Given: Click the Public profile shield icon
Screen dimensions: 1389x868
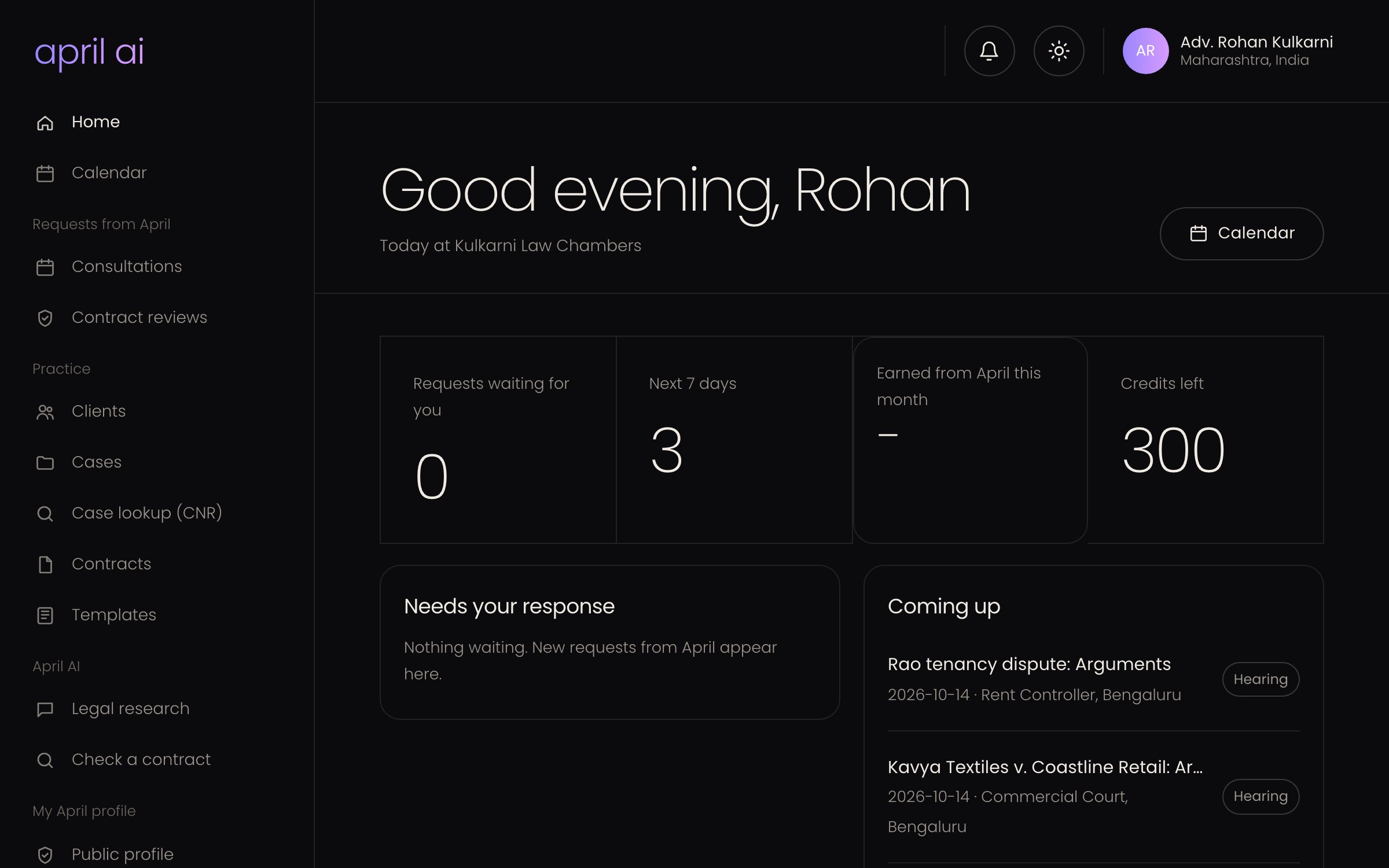Looking at the screenshot, I should [x=45, y=855].
